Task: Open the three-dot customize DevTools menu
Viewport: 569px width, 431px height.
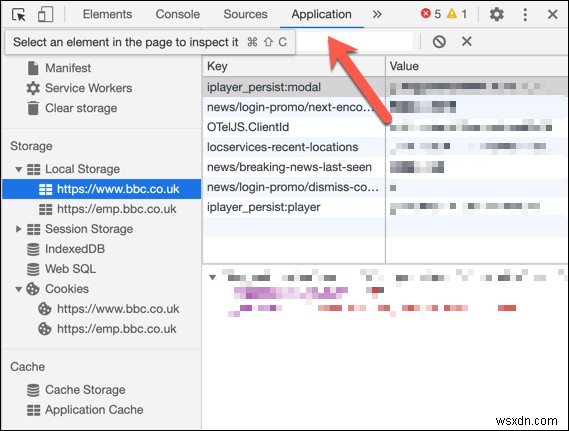Action: point(525,15)
